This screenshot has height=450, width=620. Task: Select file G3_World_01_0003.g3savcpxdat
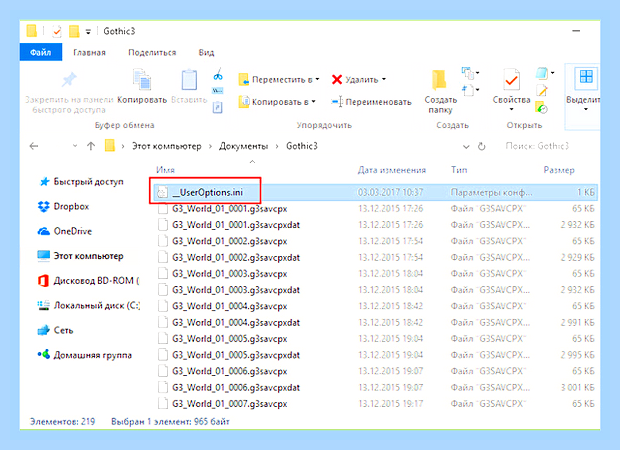click(236, 290)
